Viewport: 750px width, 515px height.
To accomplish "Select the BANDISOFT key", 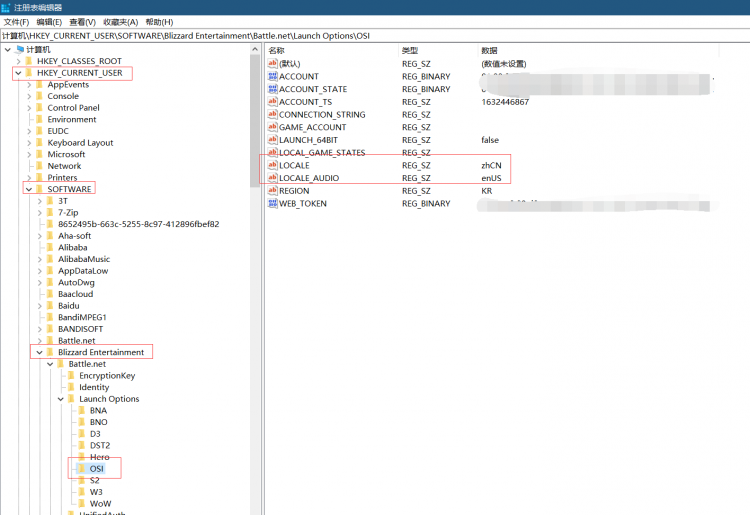I will click(x=80, y=329).
